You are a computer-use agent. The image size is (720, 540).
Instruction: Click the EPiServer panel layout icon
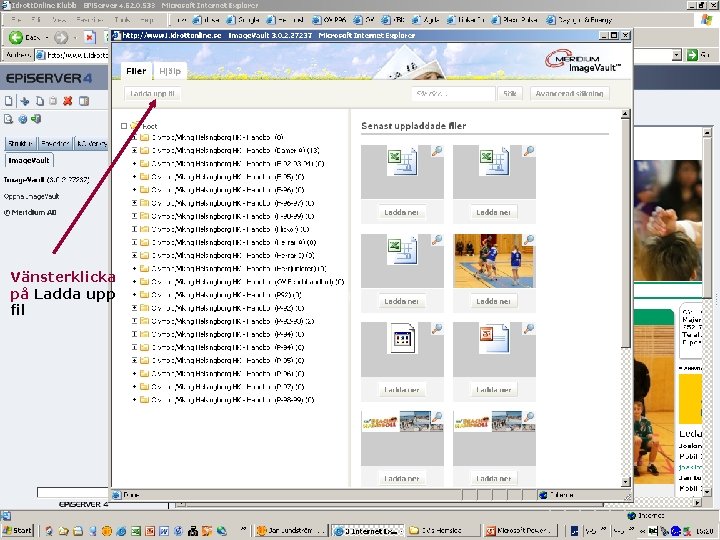[x=84, y=101]
